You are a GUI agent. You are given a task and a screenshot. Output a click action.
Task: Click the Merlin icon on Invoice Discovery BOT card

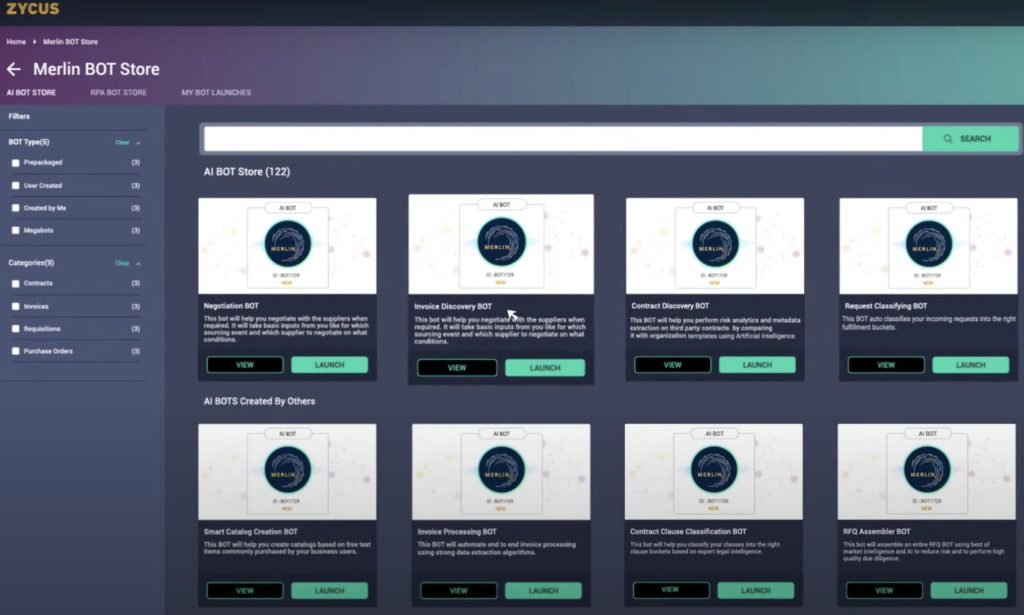click(502, 242)
